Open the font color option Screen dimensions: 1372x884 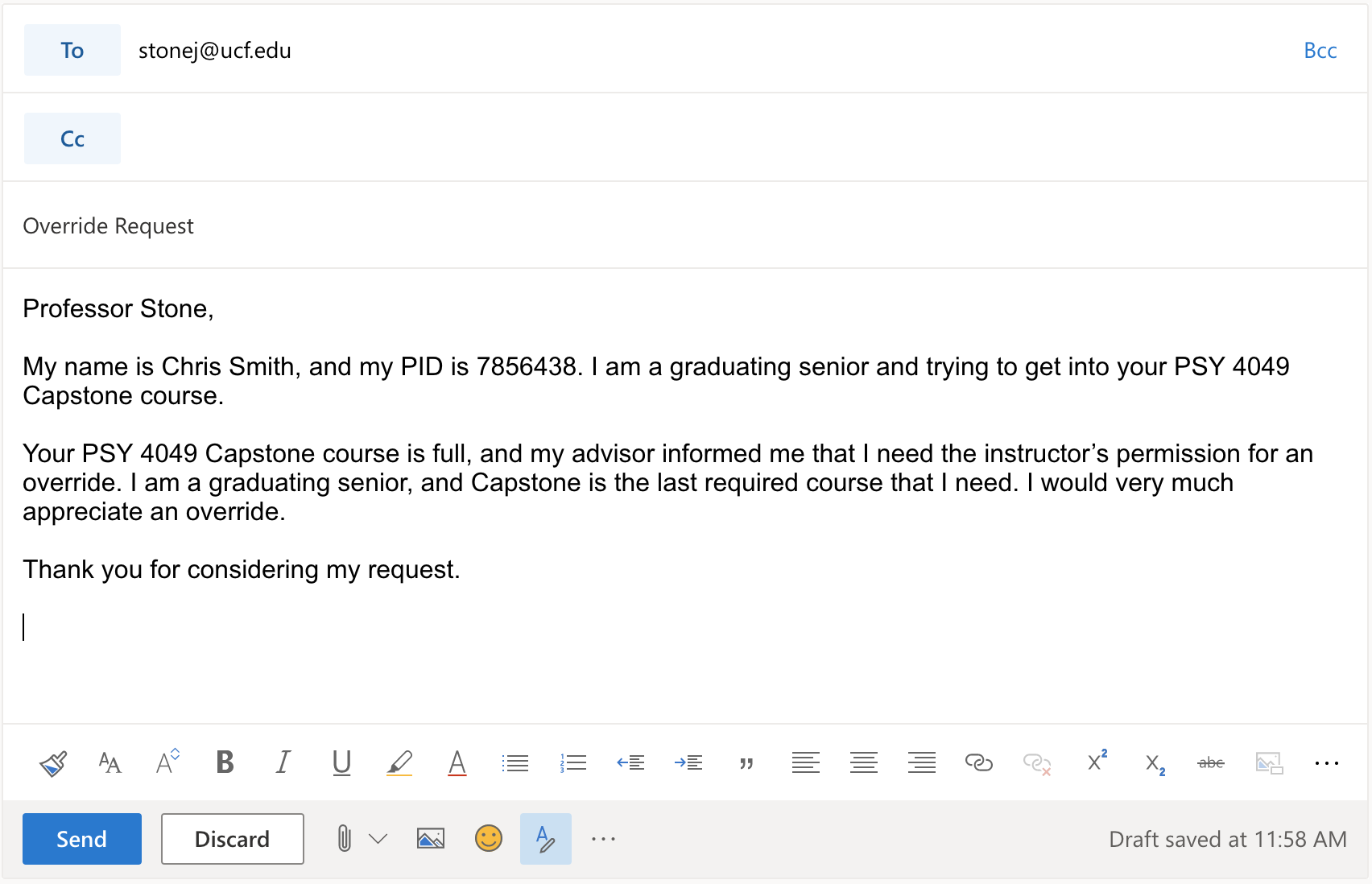[457, 762]
